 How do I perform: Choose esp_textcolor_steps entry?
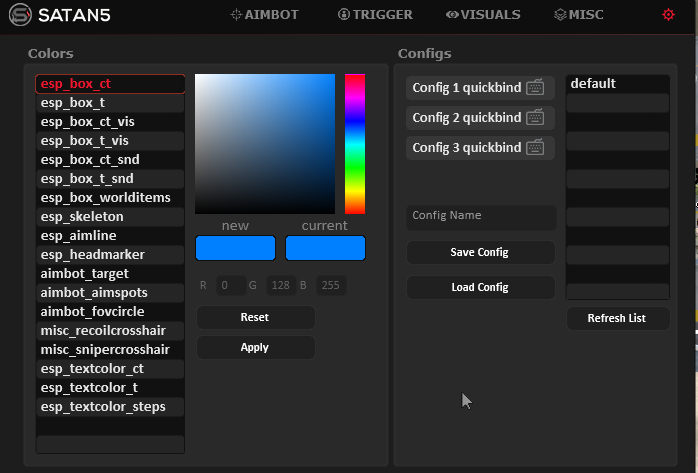[x=110, y=406]
